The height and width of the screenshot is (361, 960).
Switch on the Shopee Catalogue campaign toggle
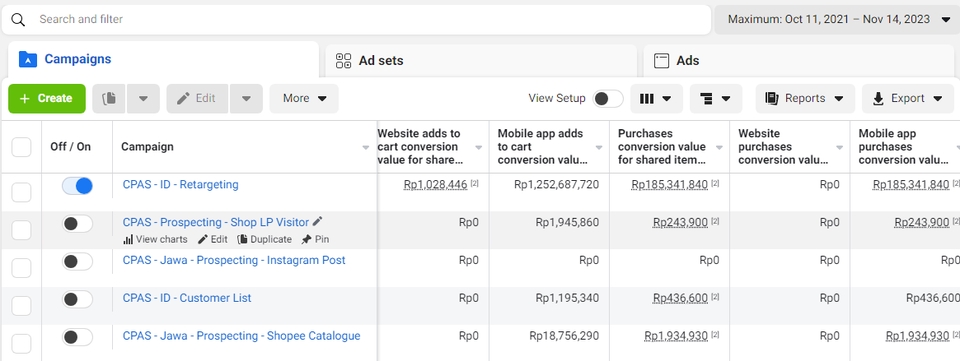coord(77,337)
